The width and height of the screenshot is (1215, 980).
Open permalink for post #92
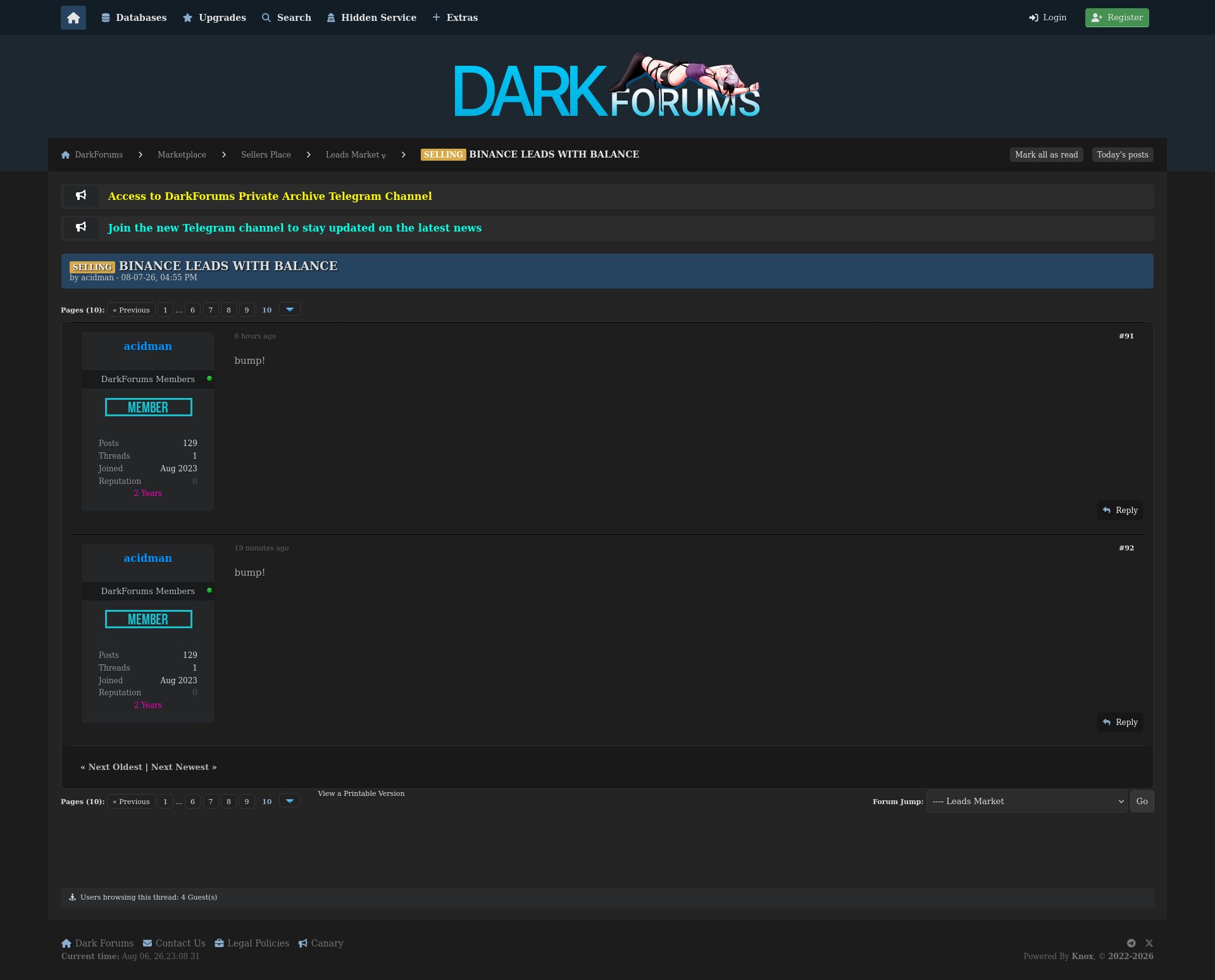click(x=1126, y=548)
